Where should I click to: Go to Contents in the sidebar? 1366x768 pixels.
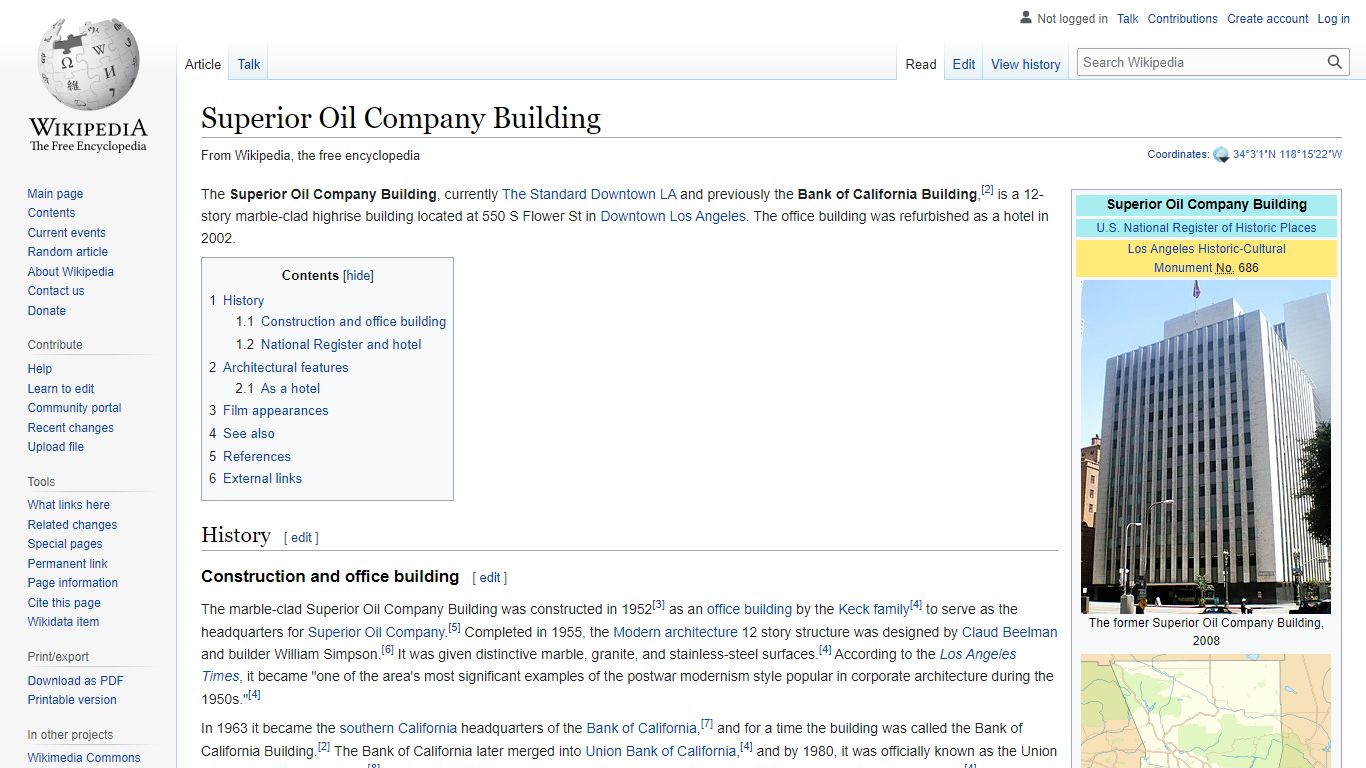51,213
